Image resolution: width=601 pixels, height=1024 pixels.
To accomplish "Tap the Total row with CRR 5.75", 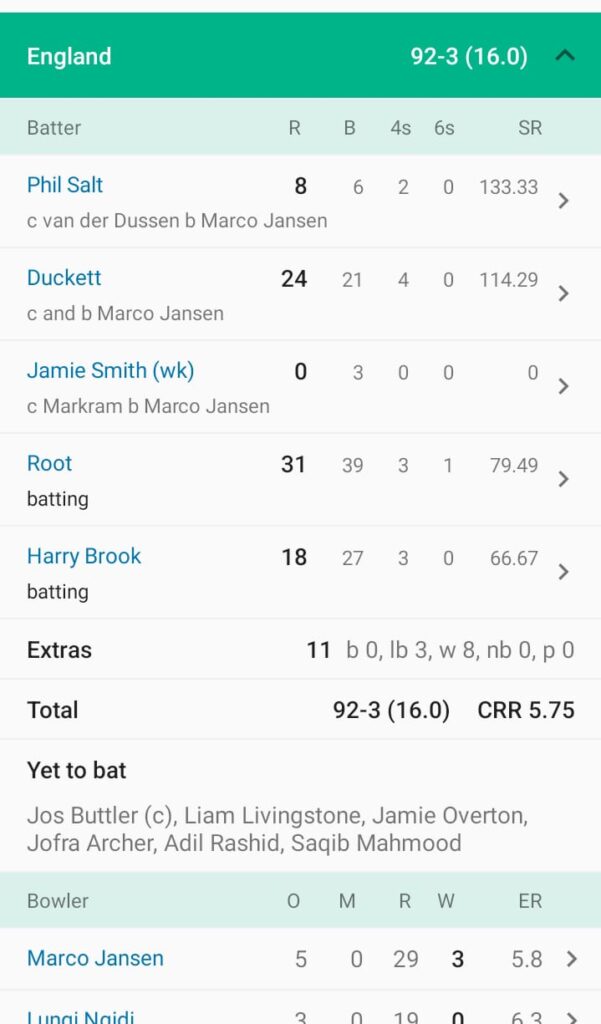I will (300, 710).
